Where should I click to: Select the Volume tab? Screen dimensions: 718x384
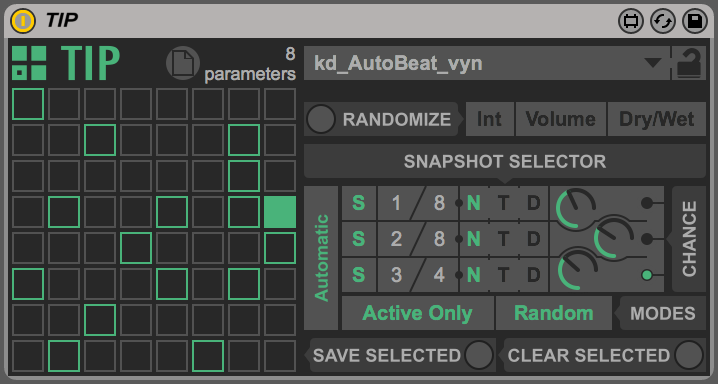pos(560,119)
